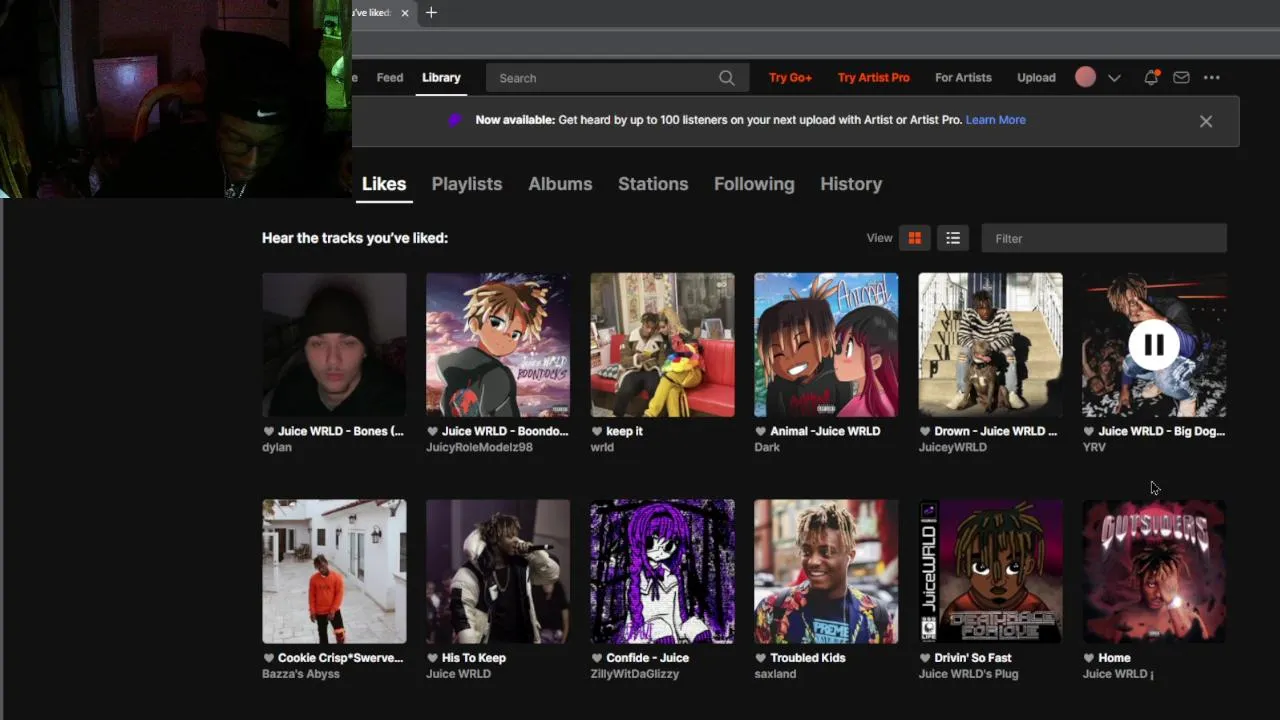
Task: Toggle like heart on Confide - Juice
Action: [596, 658]
